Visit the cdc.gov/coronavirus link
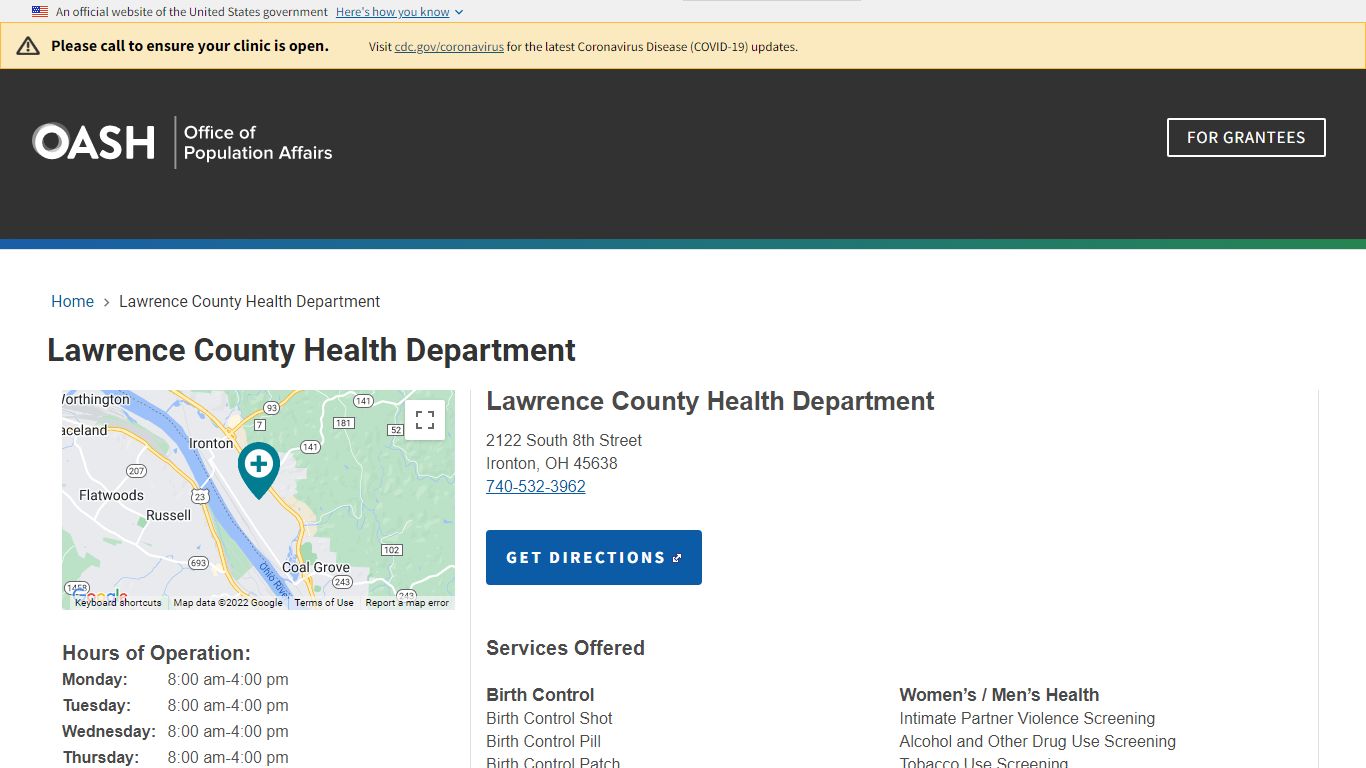The image size is (1366, 768). tap(448, 46)
